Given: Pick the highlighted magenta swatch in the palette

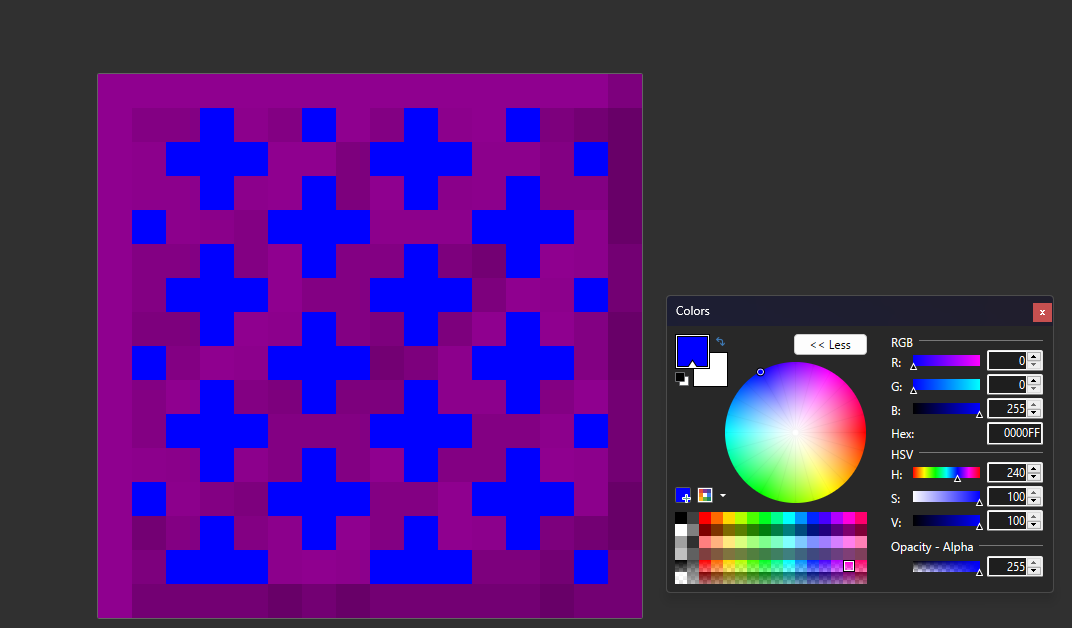Looking at the screenshot, I should [x=849, y=566].
